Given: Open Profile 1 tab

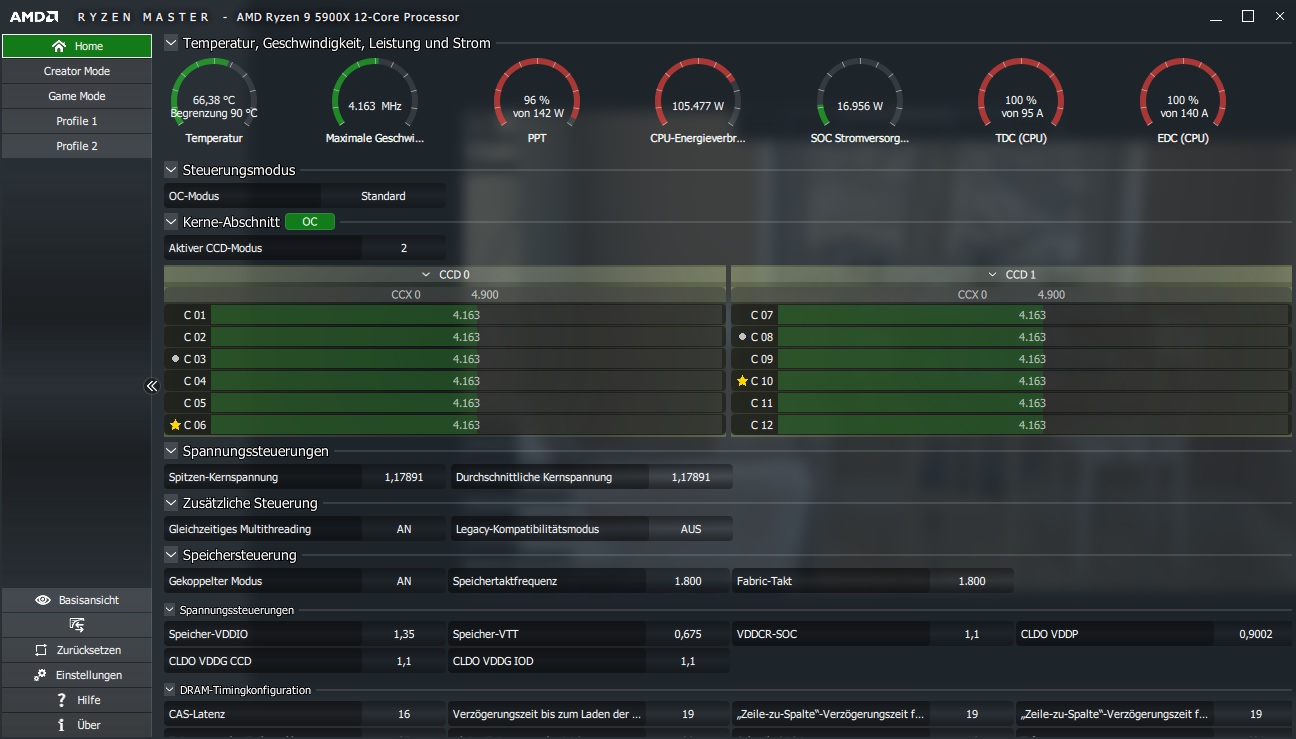Looking at the screenshot, I should (x=77, y=121).
